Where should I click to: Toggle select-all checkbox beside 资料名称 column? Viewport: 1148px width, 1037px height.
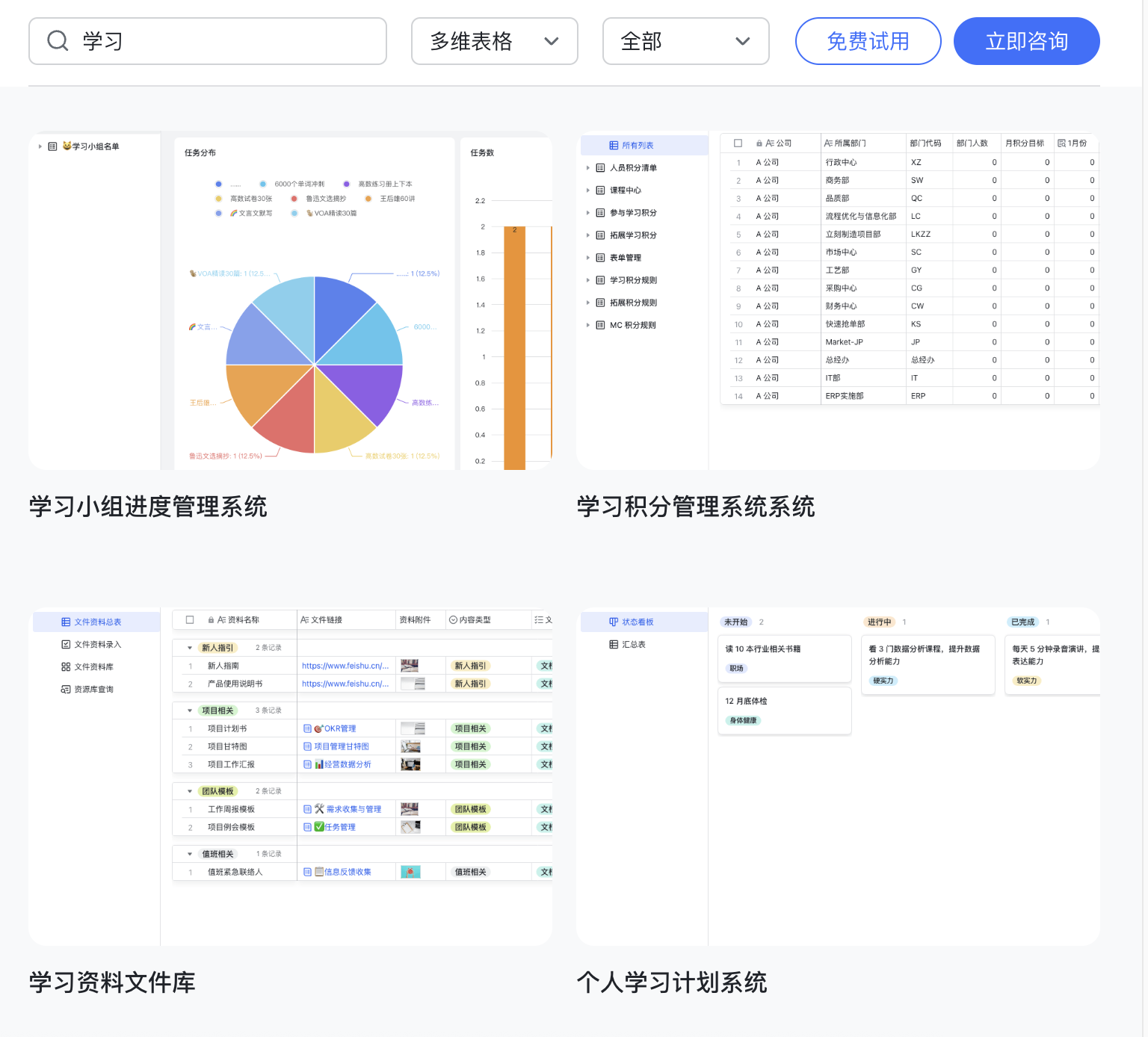[190, 619]
